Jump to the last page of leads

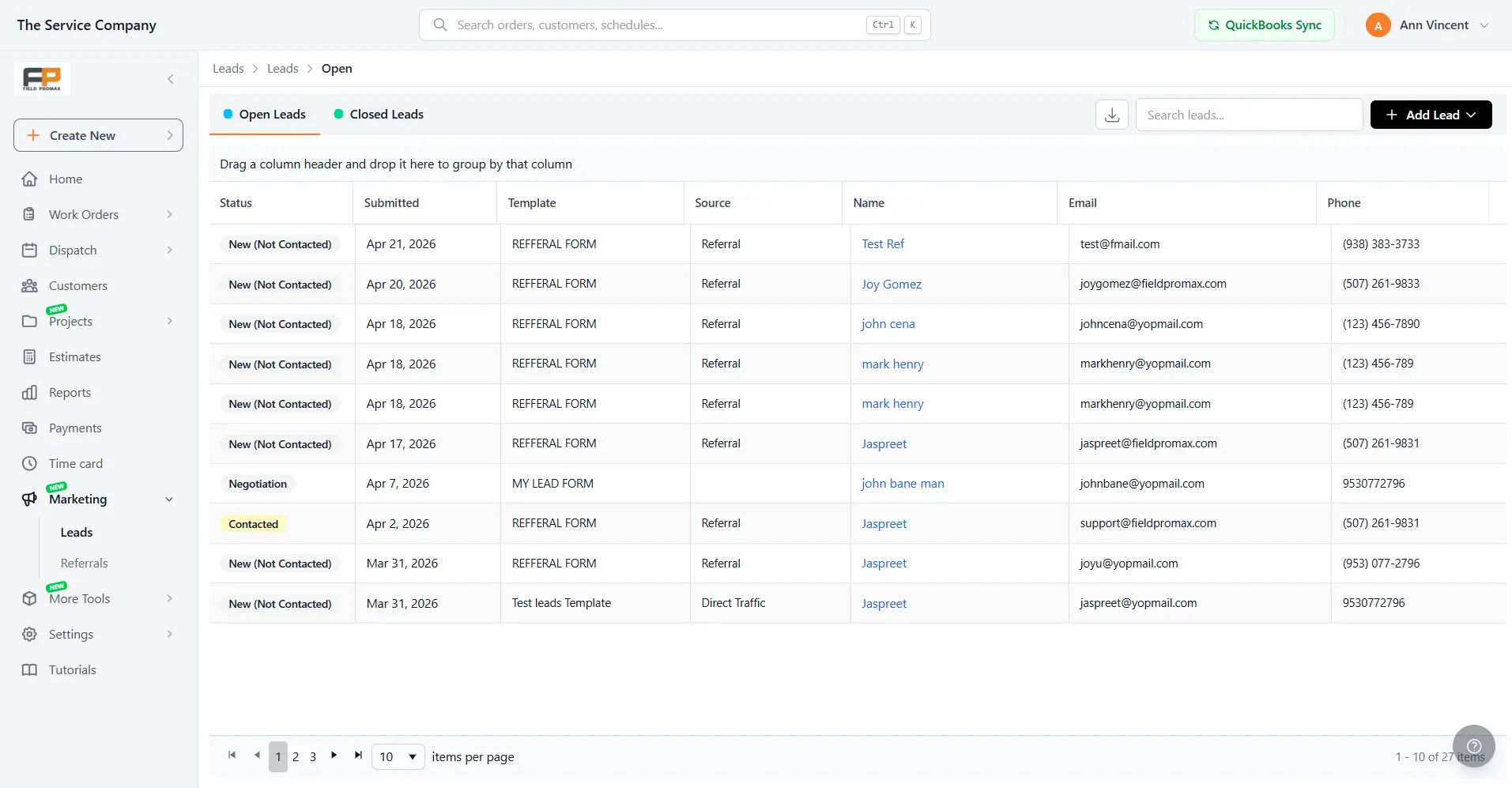(359, 756)
